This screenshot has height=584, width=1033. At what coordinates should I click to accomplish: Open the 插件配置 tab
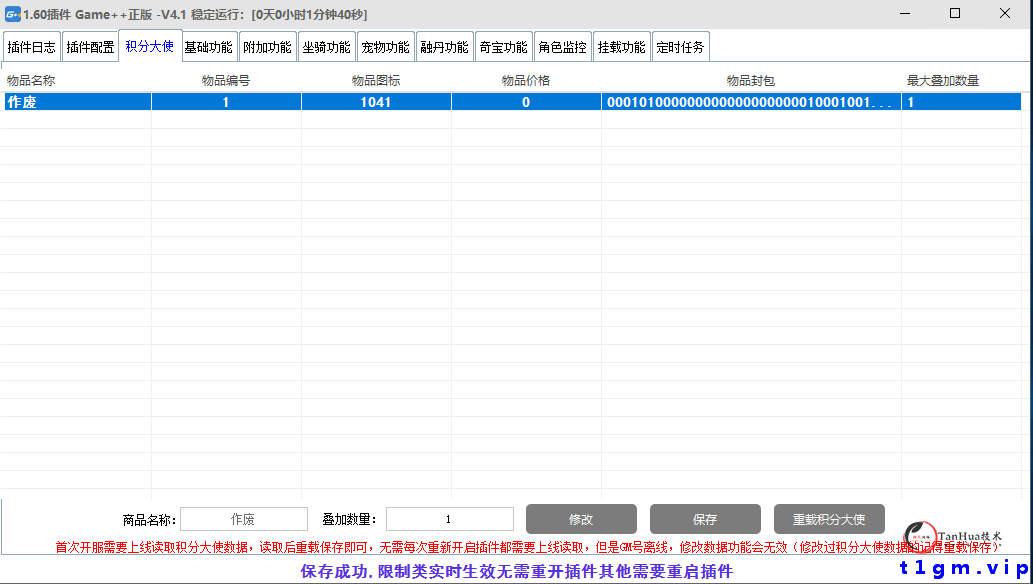pos(91,46)
